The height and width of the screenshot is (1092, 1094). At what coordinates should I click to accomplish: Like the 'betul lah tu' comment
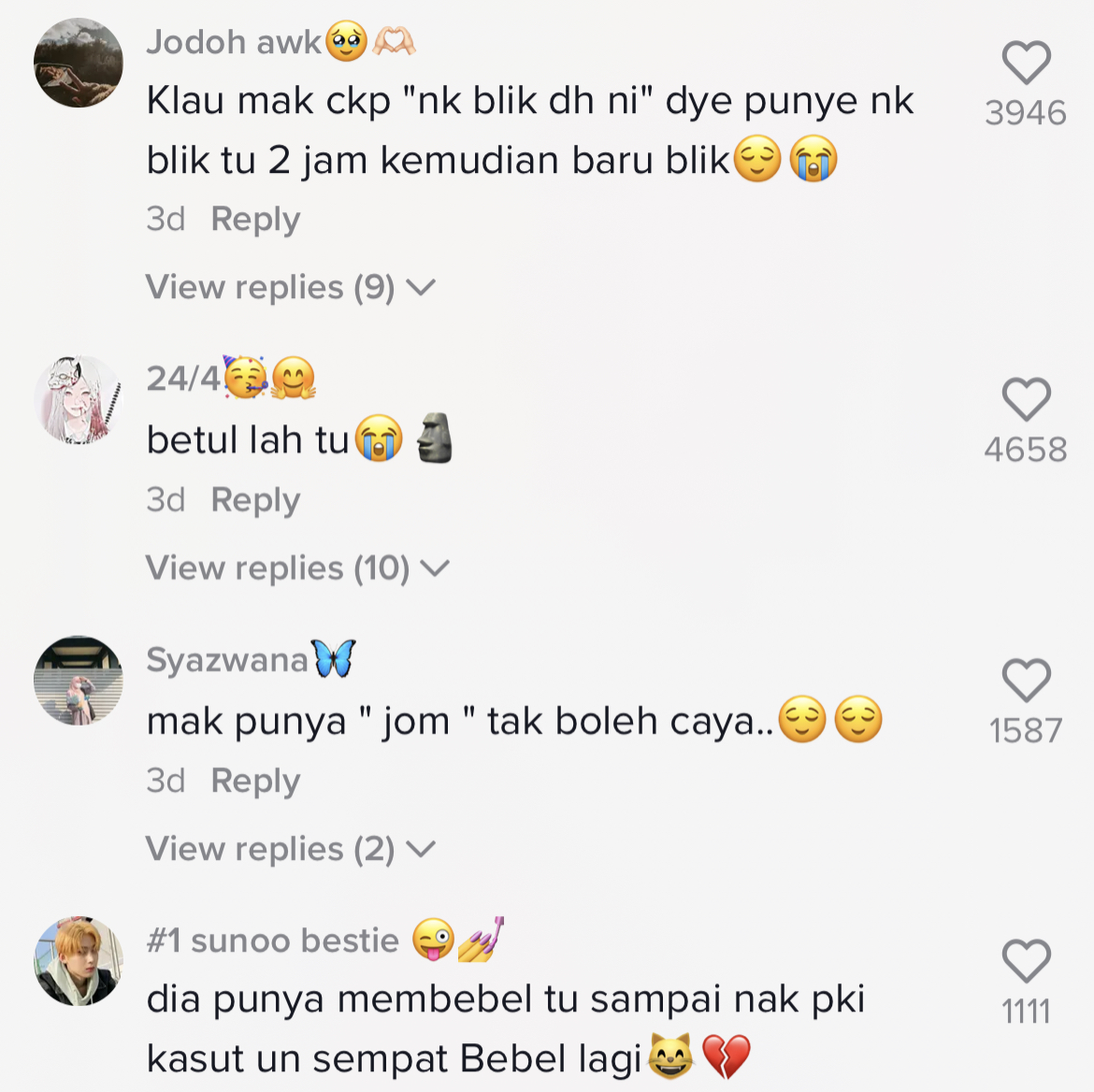coord(1027,399)
